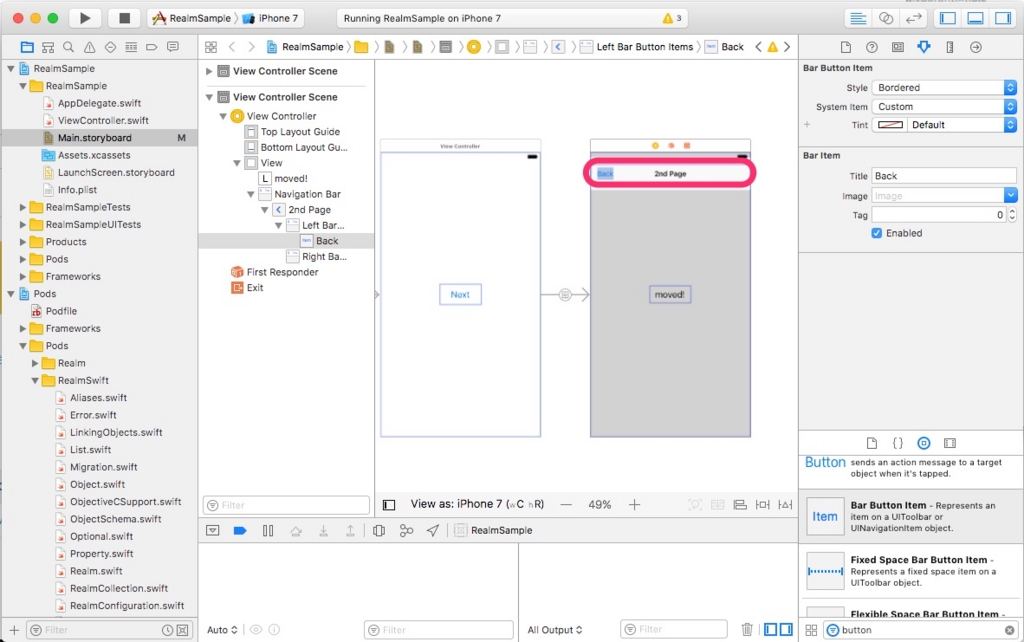1024x642 pixels.
Task: Open the test navigator tab
Action: coord(110,47)
